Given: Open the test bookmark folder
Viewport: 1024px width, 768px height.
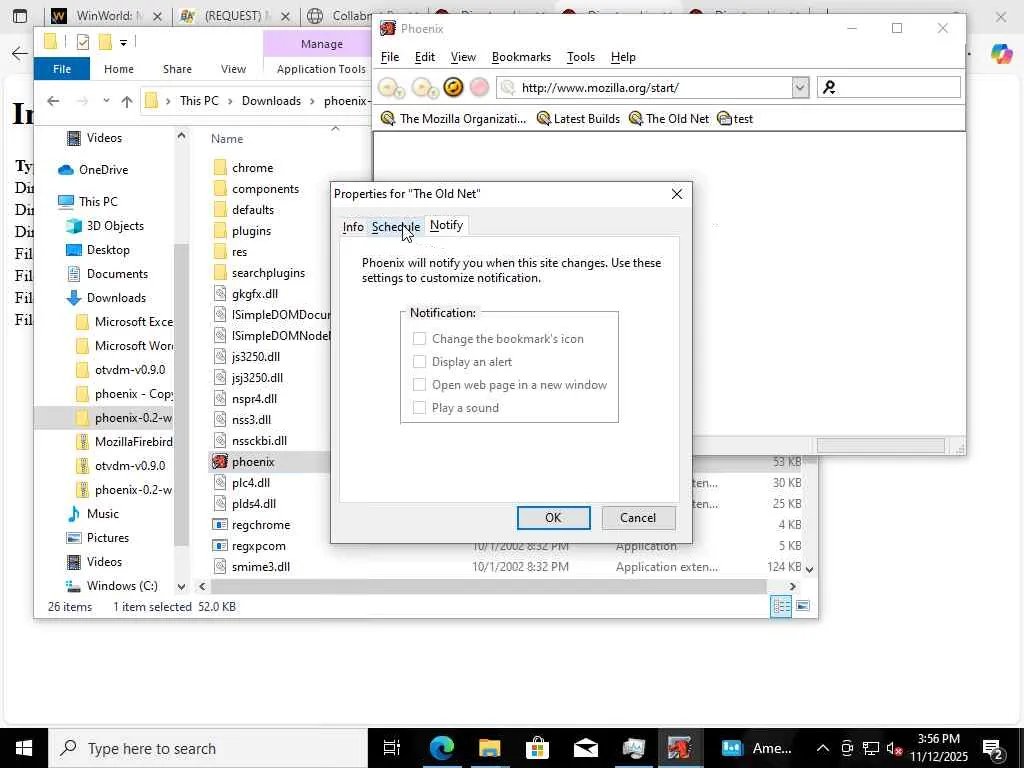Looking at the screenshot, I should pyautogui.click(x=735, y=118).
